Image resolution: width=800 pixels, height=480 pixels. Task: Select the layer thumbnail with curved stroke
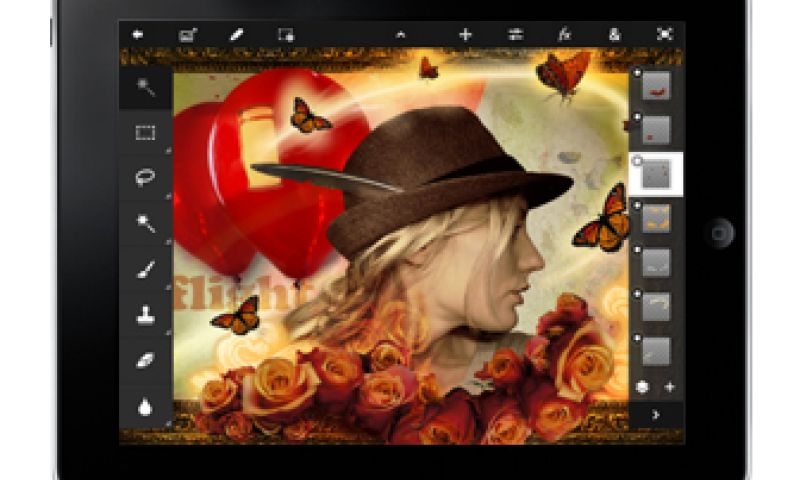click(x=656, y=307)
